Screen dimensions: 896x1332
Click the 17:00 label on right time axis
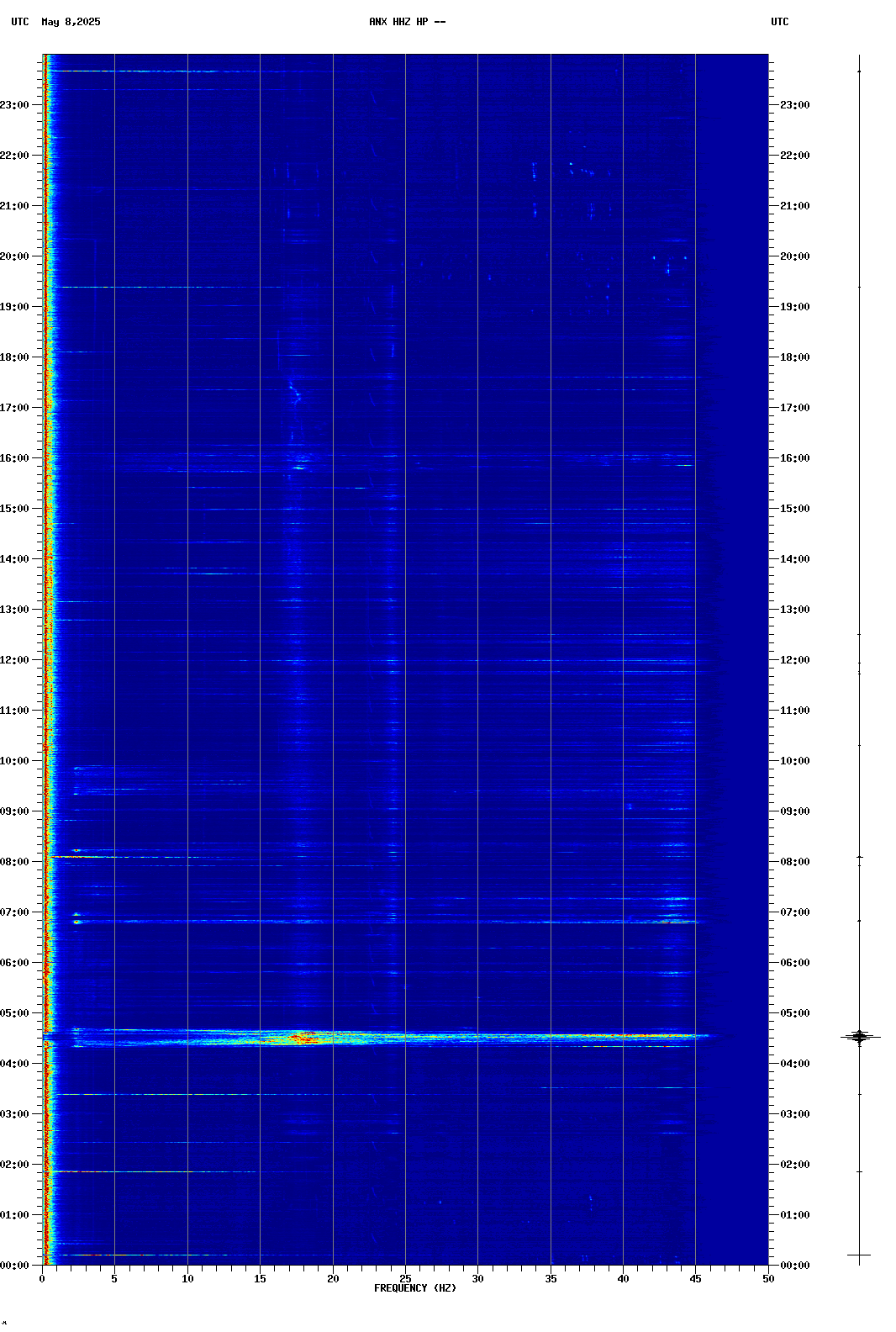pyautogui.click(x=795, y=408)
